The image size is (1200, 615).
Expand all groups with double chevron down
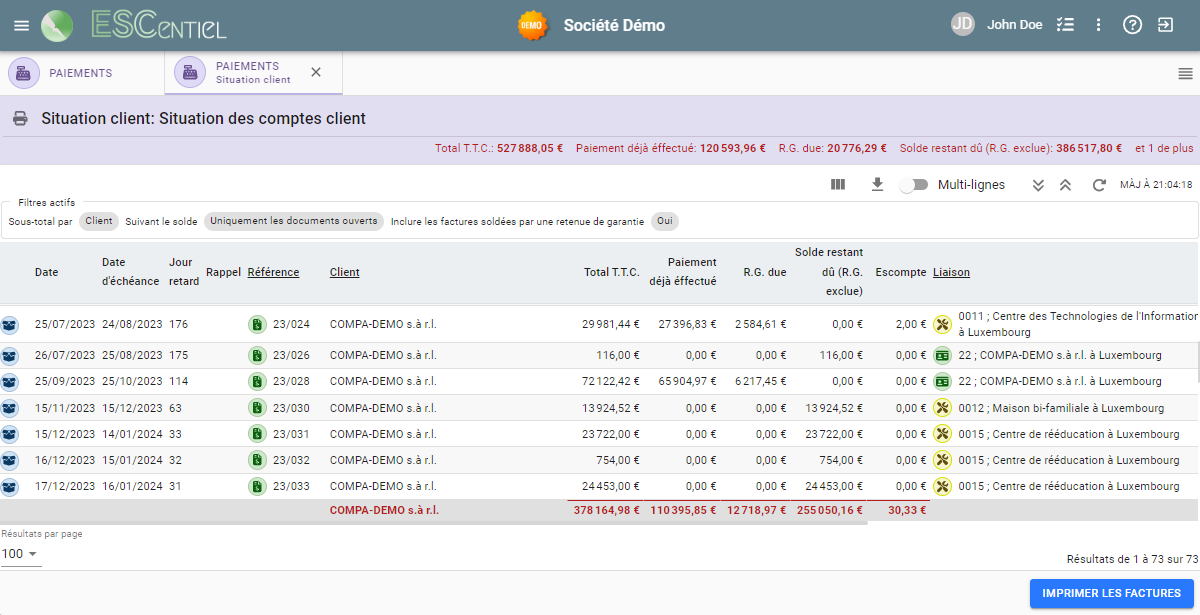pyautogui.click(x=1038, y=185)
